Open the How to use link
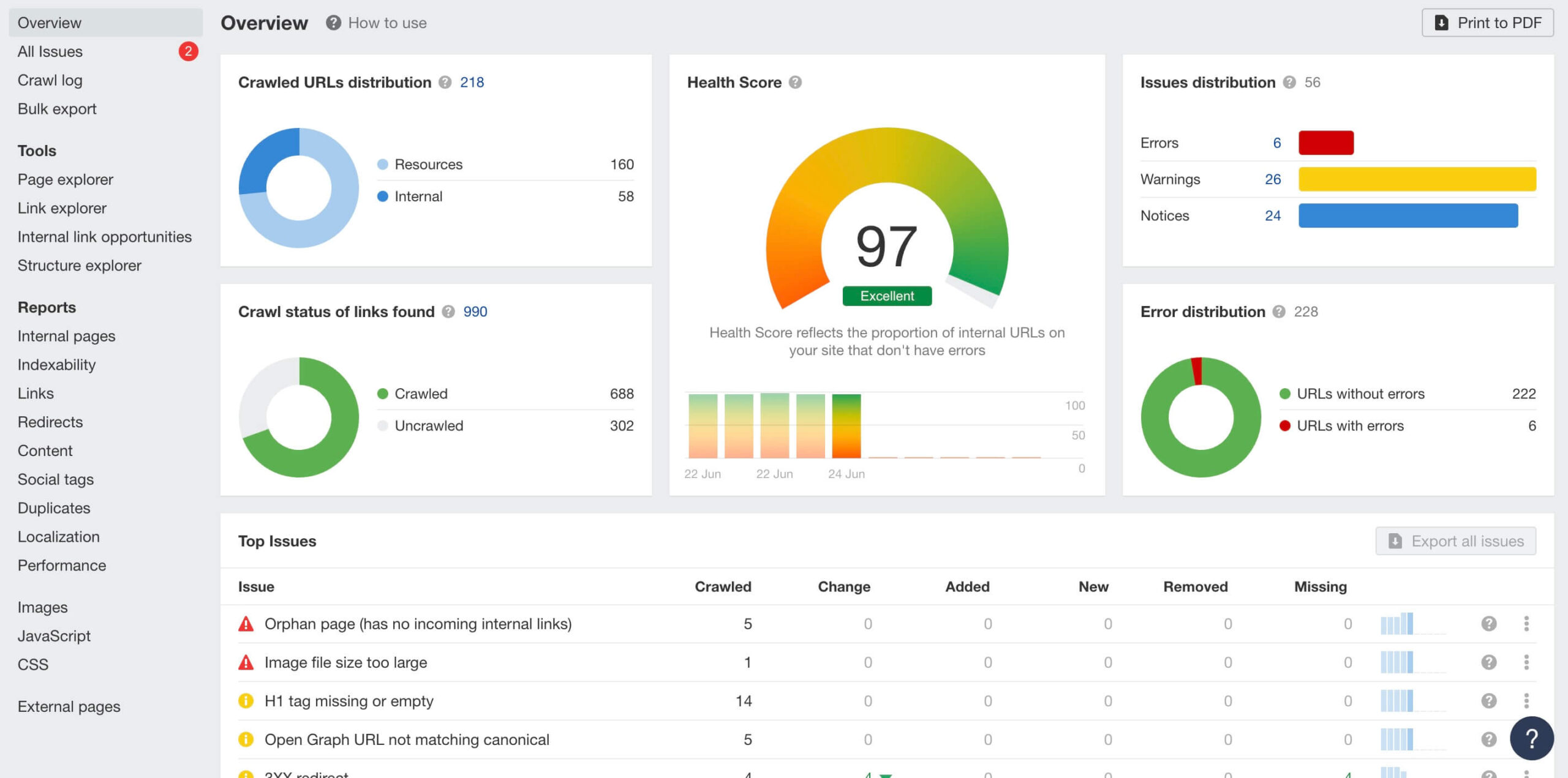Viewport: 1568px width, 778px height. [x=387, y=23]
